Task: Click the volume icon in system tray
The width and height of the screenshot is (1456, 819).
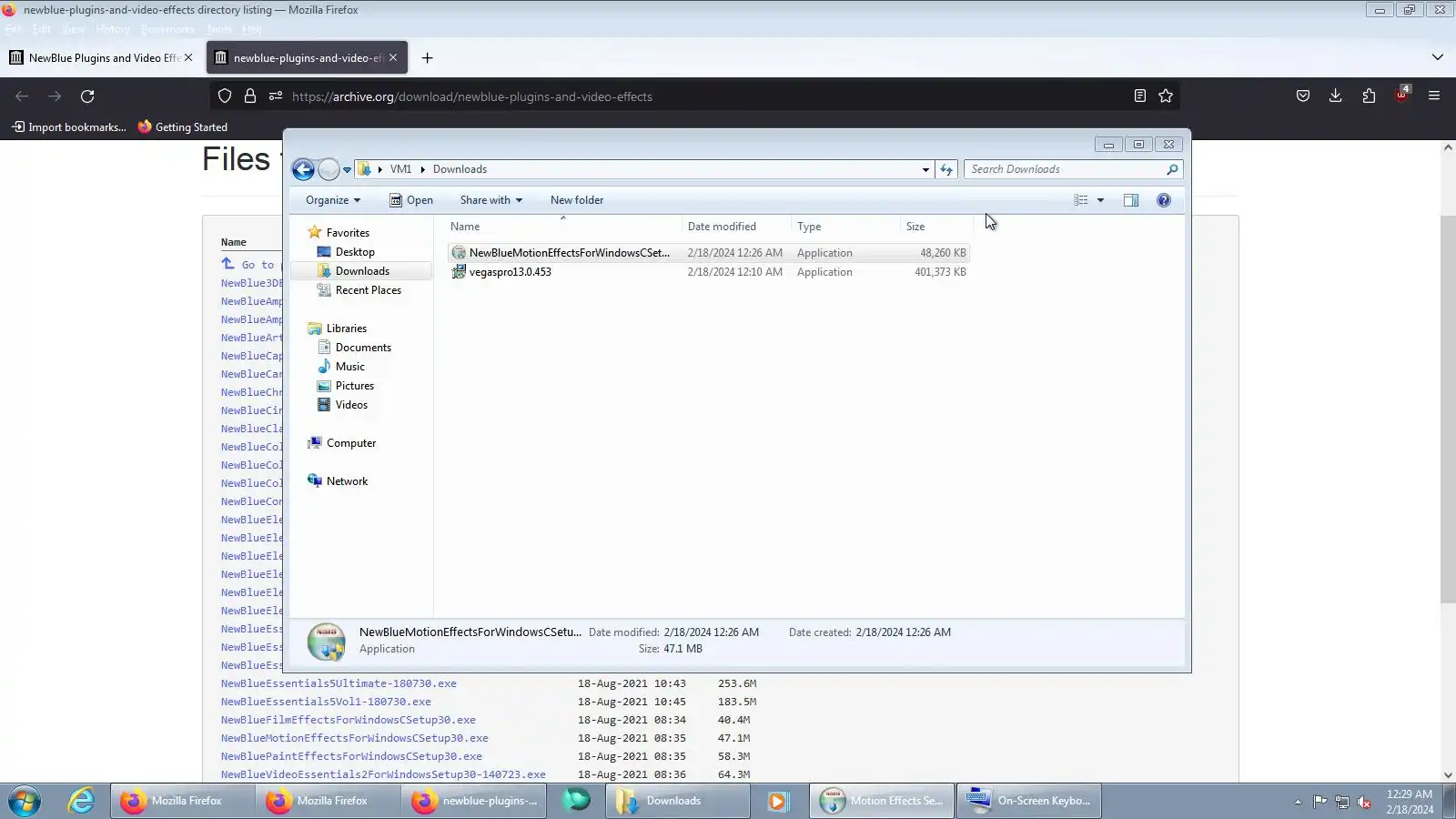Action: tap(1364, 802)
